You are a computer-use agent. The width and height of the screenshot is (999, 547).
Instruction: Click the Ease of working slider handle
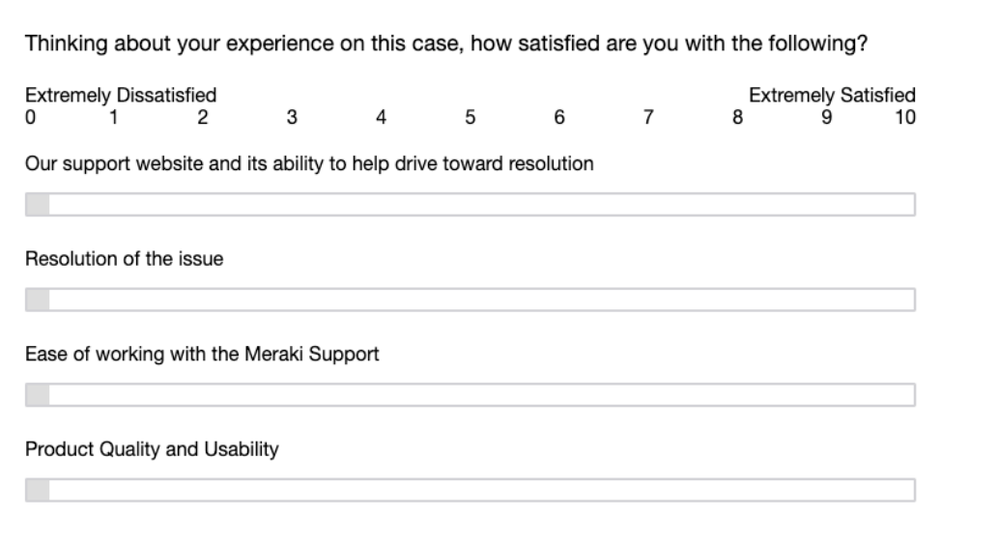[37, 395]
